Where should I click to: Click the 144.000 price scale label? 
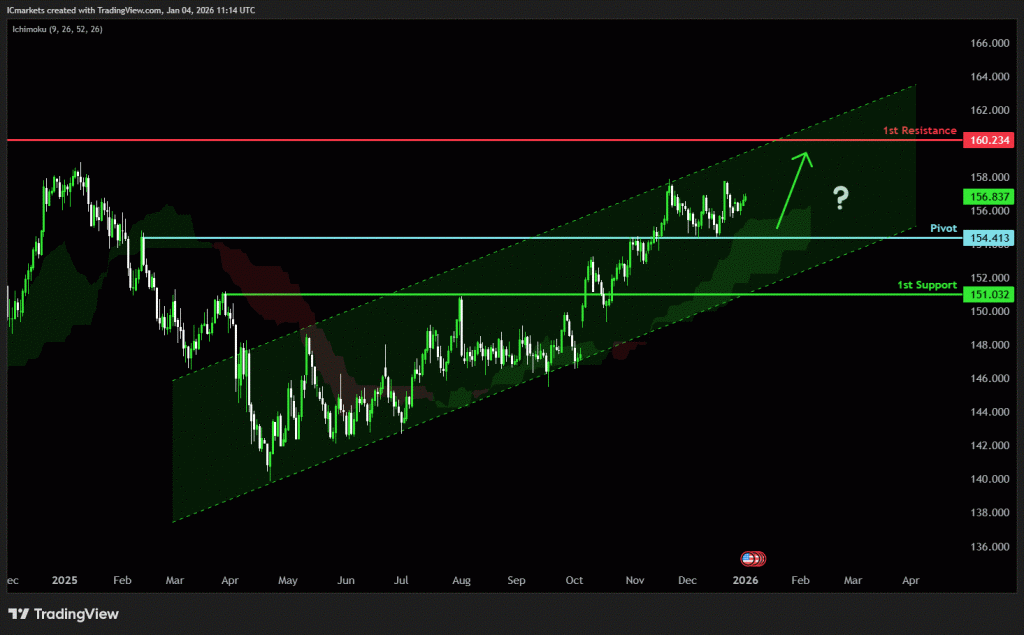point(988,412)
